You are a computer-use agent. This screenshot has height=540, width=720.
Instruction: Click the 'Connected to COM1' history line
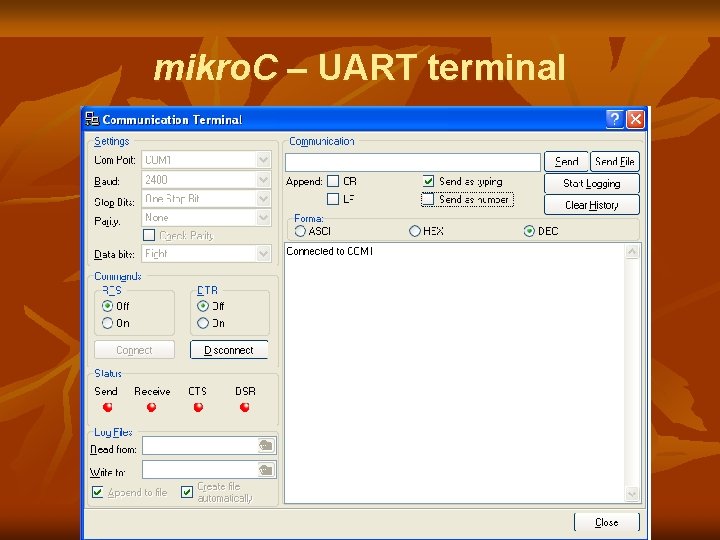coord(330,251)
